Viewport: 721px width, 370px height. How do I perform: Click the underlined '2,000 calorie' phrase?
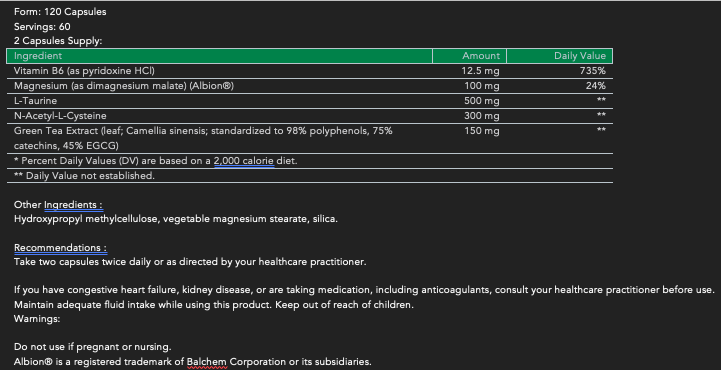pos(244,161)
